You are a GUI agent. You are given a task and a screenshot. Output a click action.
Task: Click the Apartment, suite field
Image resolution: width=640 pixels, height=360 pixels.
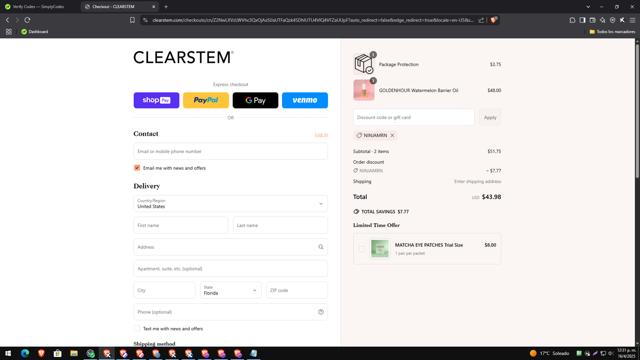pyautogui.click(x=230, y=269)
